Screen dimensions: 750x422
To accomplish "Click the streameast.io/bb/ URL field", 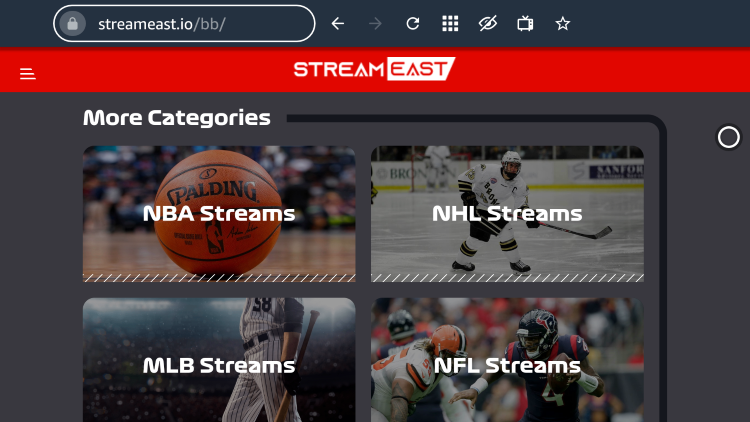I will point(184,23).
